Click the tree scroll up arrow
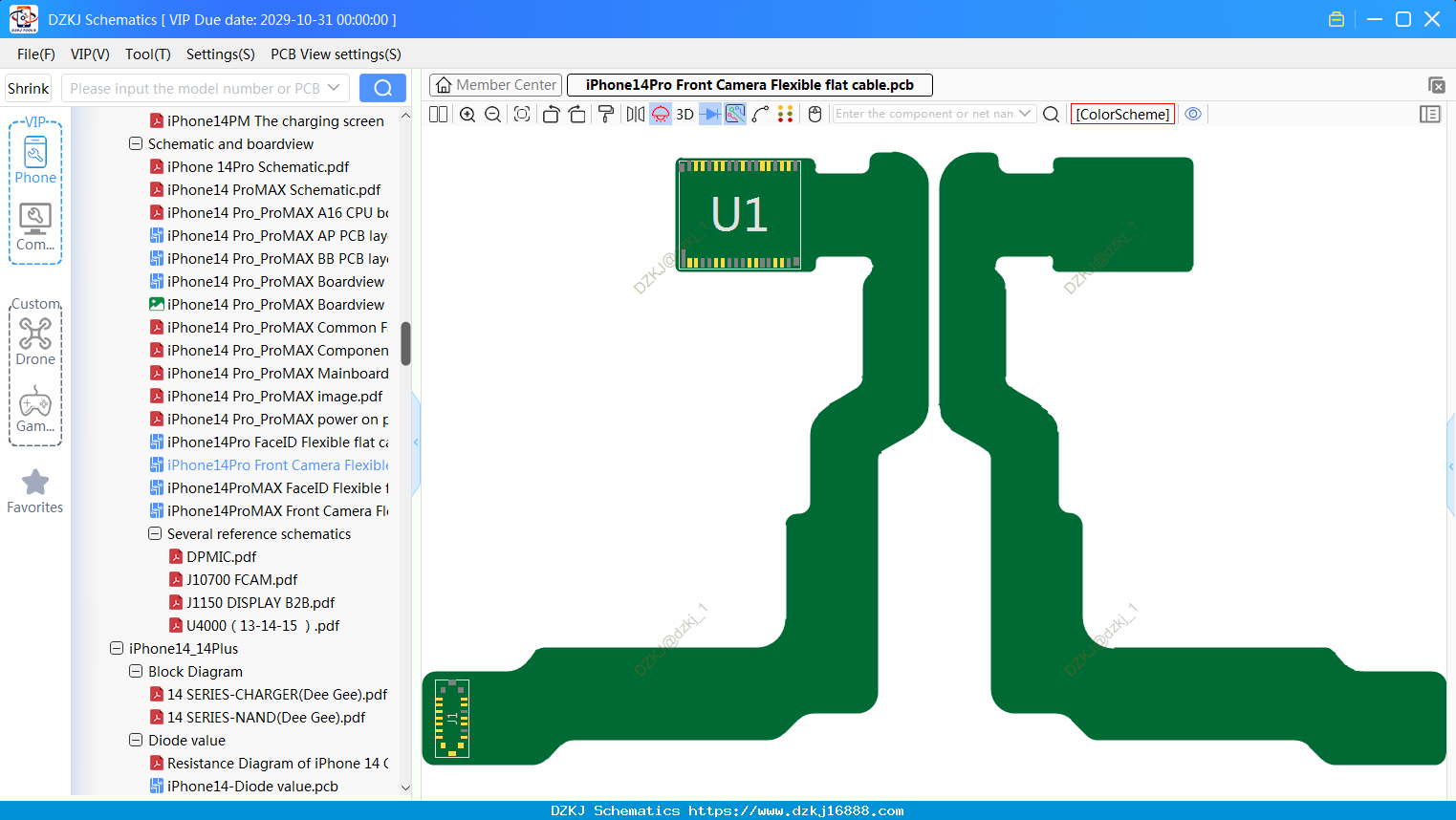 point(405,116)
